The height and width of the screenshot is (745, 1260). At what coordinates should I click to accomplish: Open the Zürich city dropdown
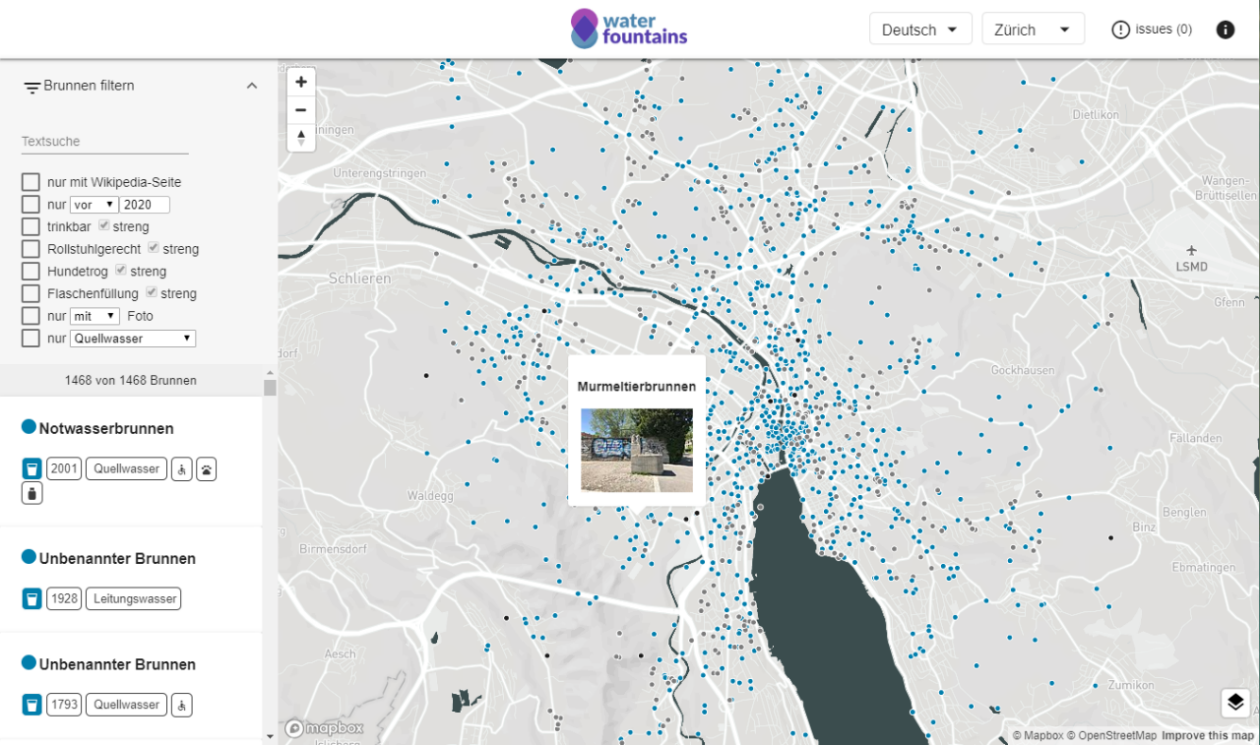tap(1033, 29)
